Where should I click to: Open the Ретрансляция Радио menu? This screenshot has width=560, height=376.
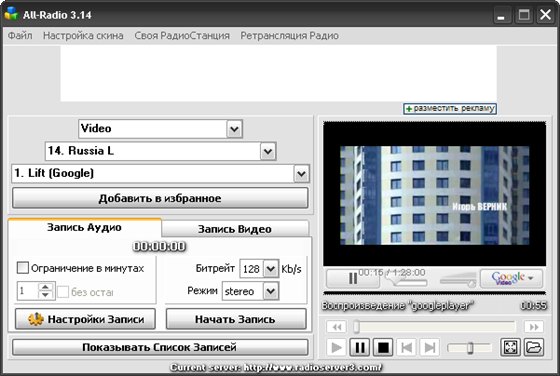(x=289, y=36)
